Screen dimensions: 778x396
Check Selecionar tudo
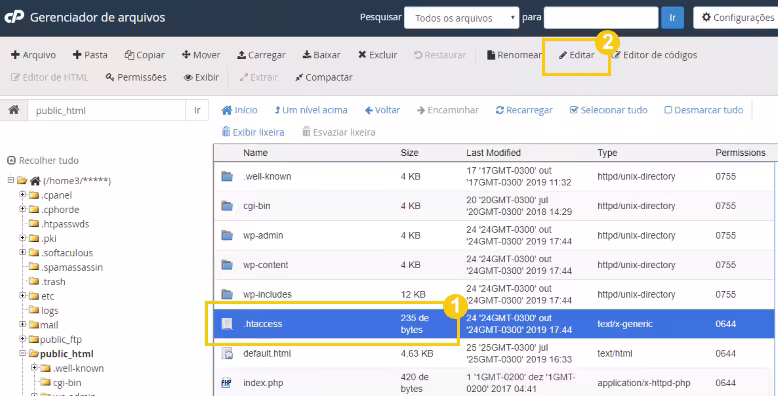[x=608, y=110]
